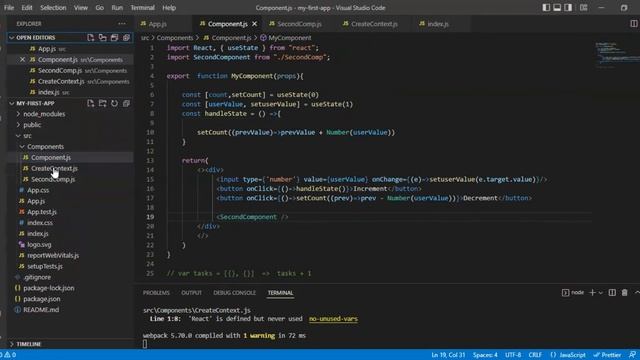Open the Terminal menu
The height and width of the screenshot is (360, 640).
[142, 8]
